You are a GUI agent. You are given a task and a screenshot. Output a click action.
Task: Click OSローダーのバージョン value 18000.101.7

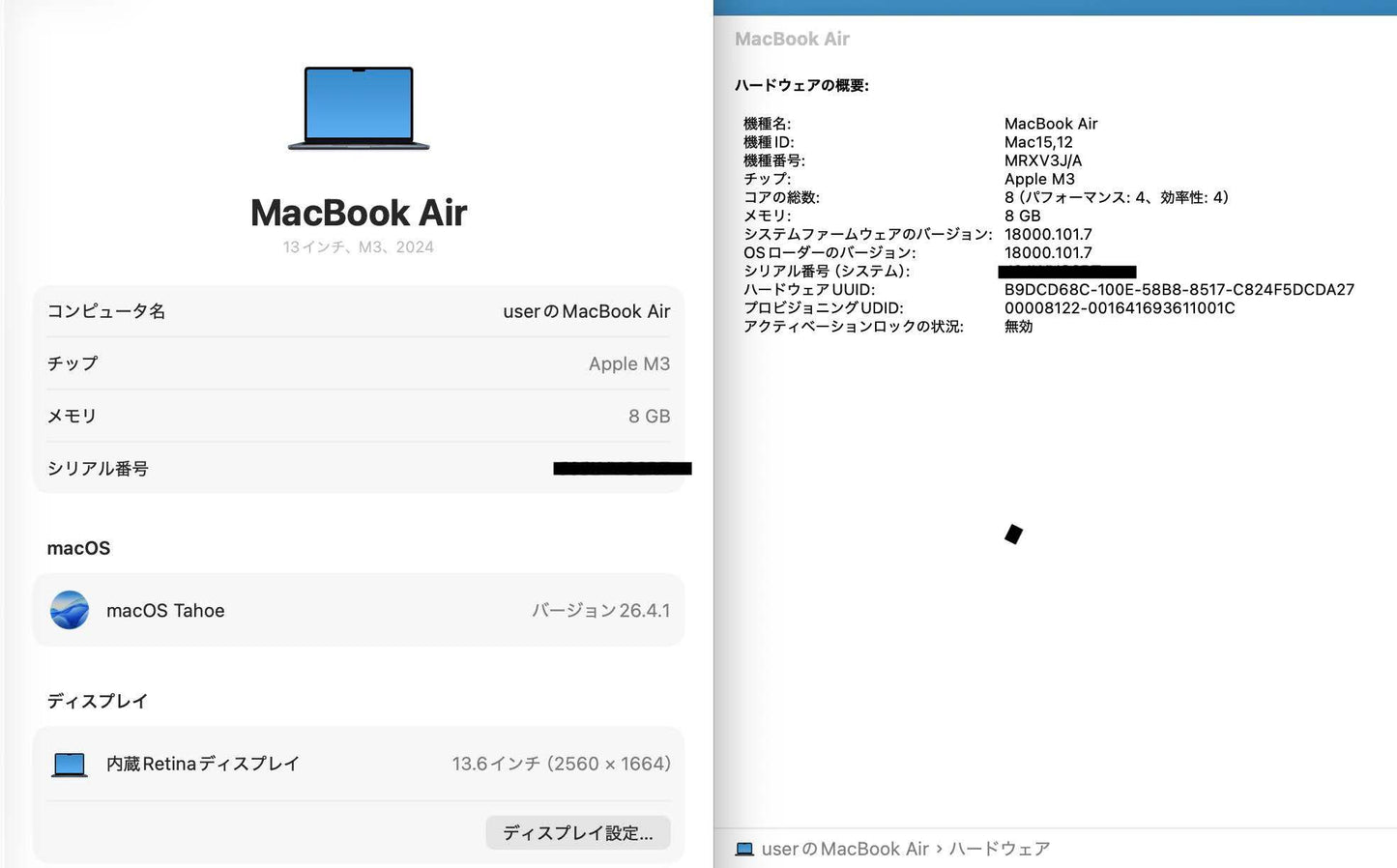click(1048, 252)
